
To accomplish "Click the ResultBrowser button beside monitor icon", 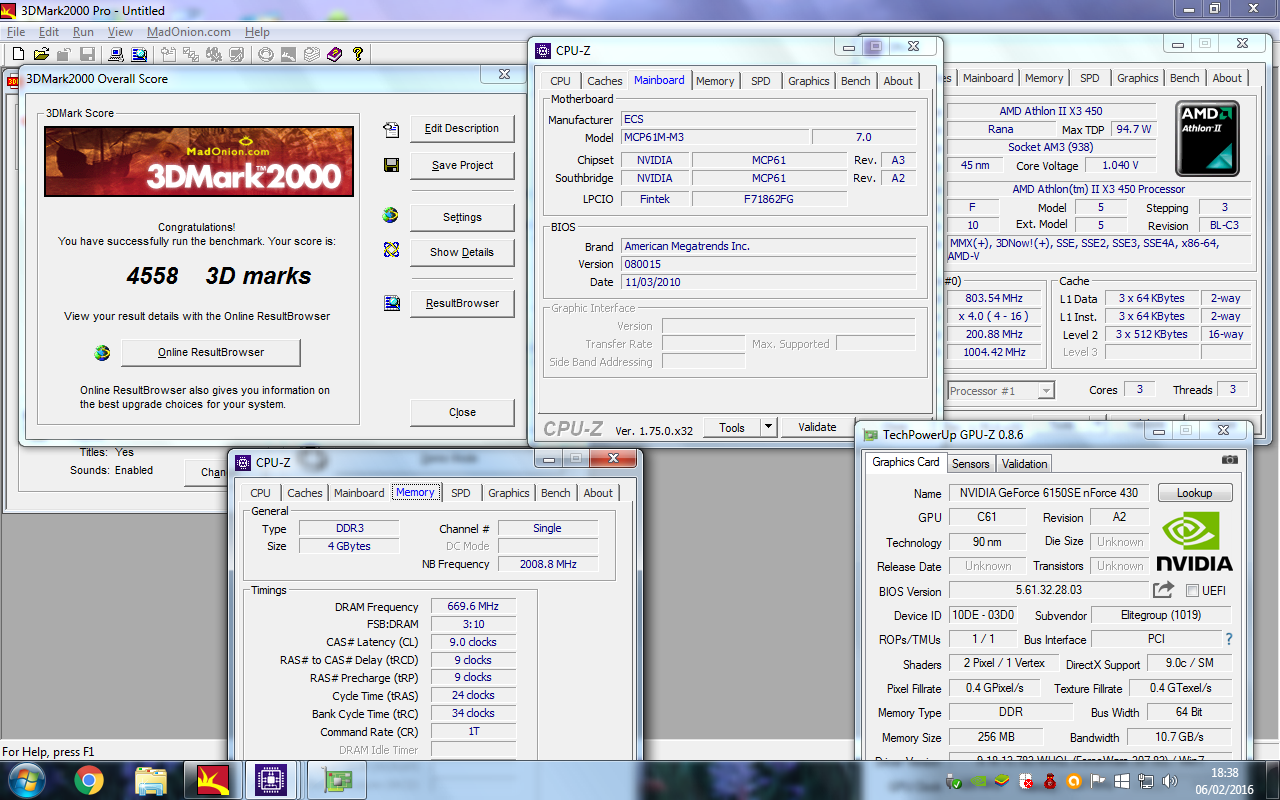I will click(x=462, y=304).
